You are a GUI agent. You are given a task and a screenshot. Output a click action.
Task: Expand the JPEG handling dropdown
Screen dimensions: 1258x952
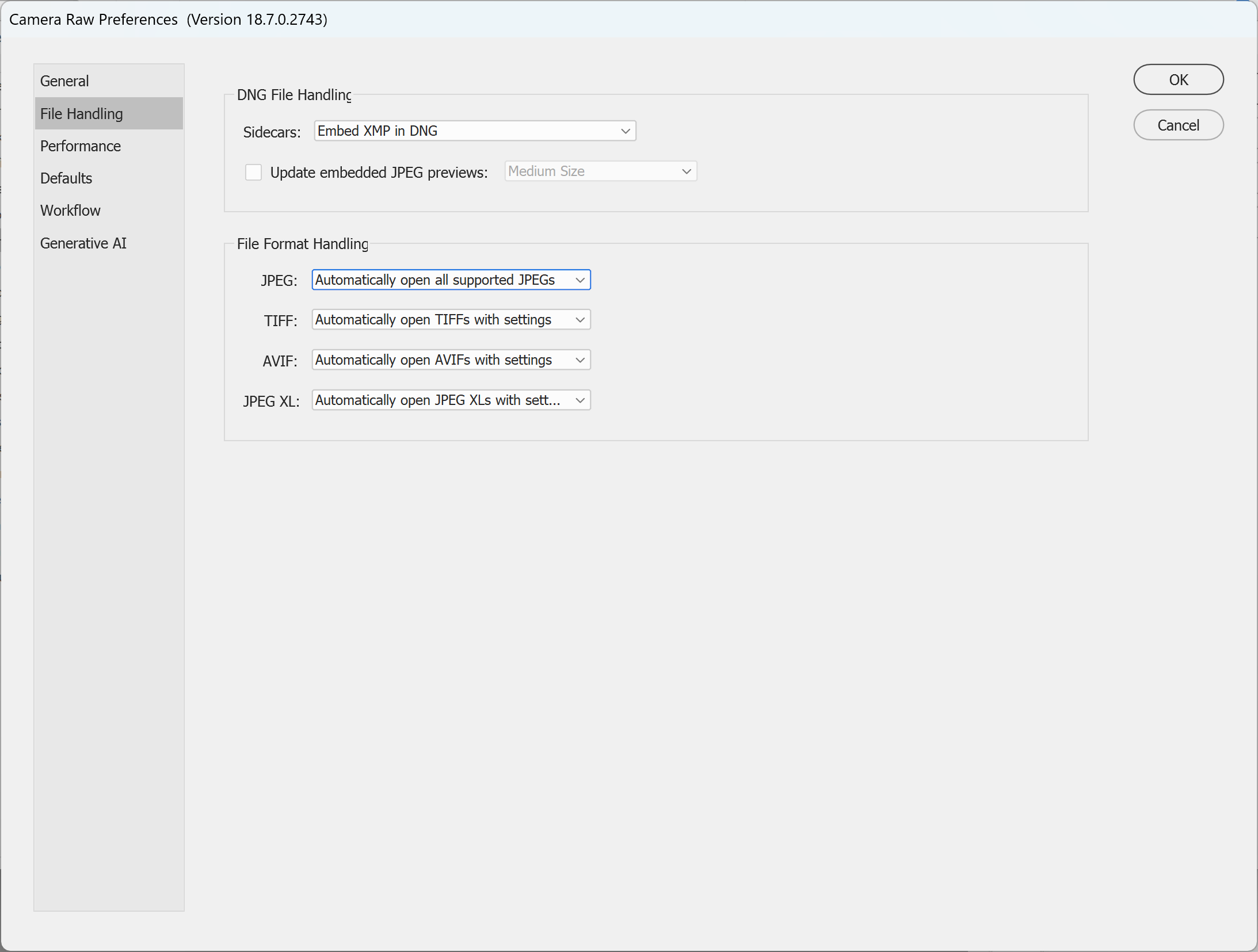(451, 280)
